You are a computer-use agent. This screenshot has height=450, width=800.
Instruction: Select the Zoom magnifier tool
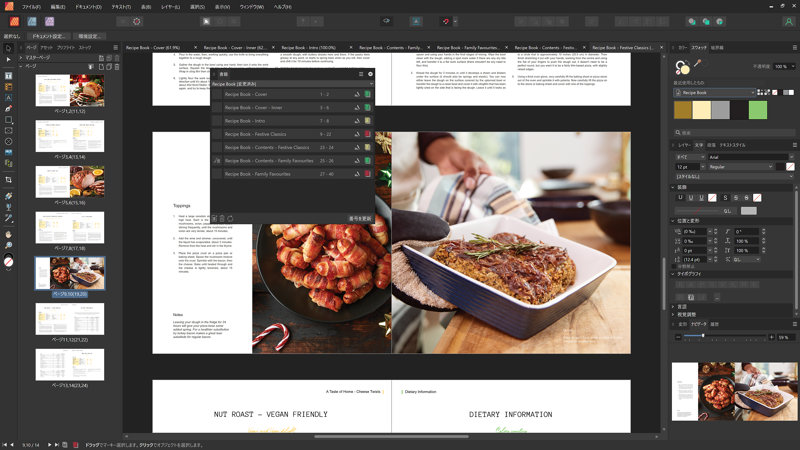click(8, 245)
